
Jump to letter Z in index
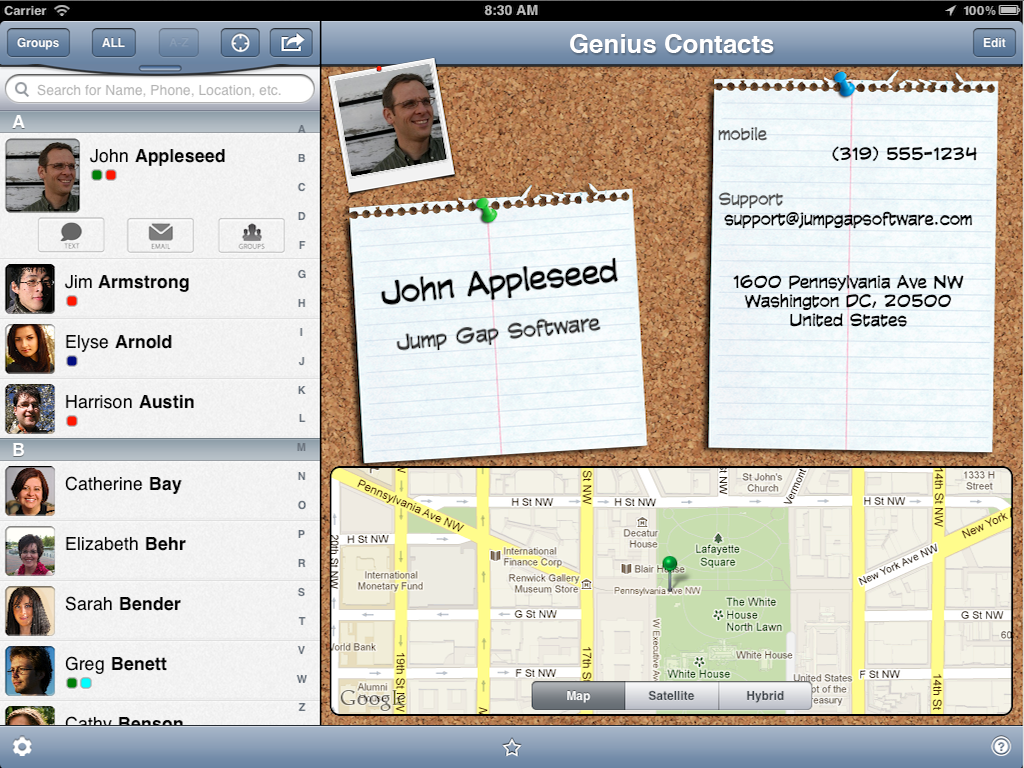coord(302,707)
